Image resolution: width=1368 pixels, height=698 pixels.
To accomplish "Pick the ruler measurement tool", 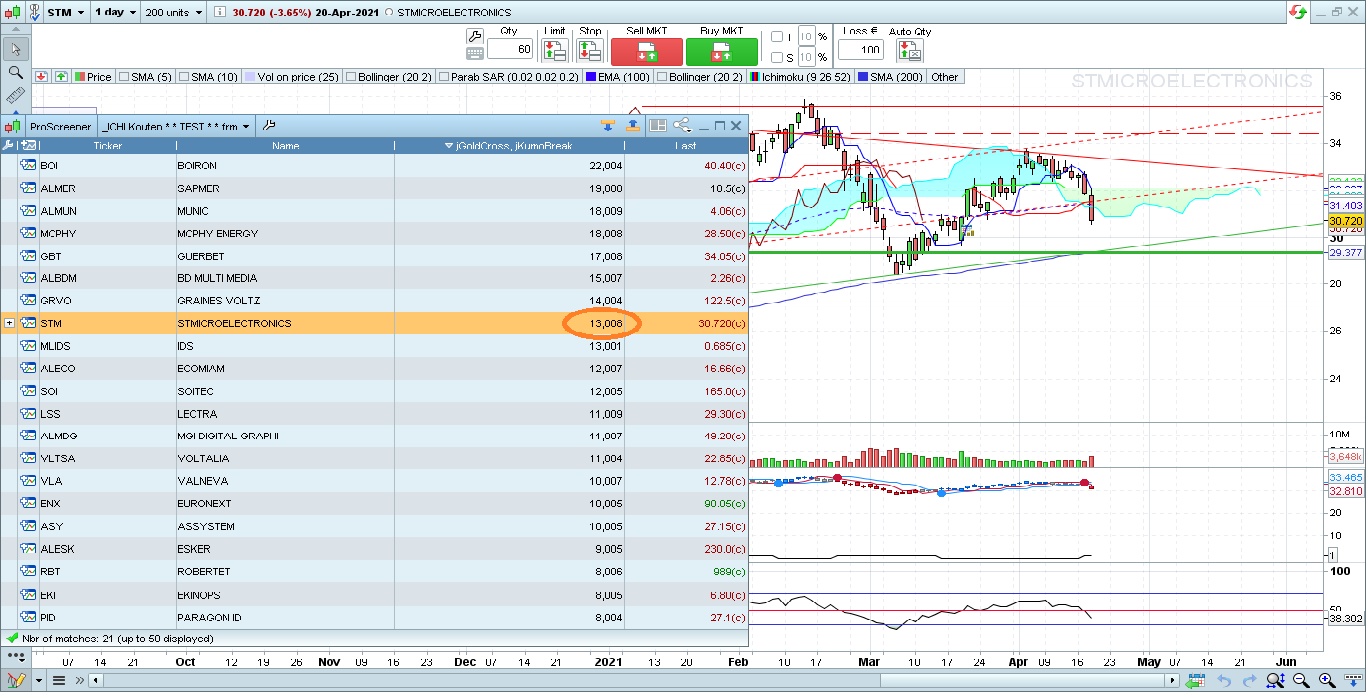I will click(x=15, y=96).
